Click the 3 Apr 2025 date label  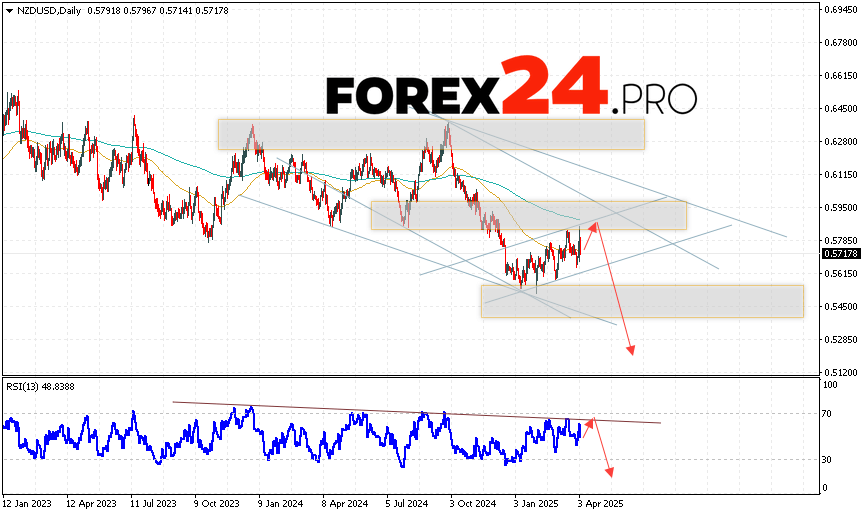coord(600,506)
